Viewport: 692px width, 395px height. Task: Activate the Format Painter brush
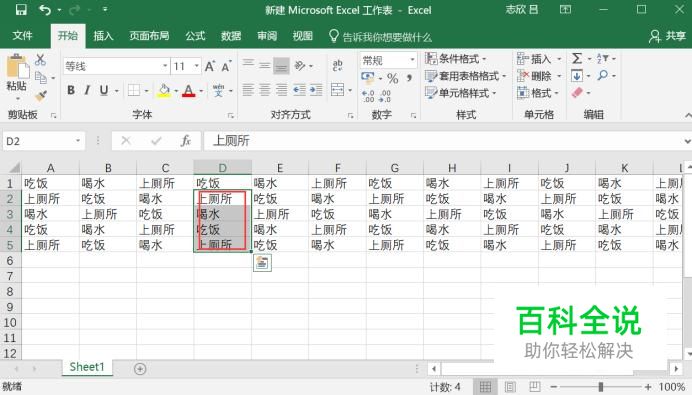tap(41, 95)
